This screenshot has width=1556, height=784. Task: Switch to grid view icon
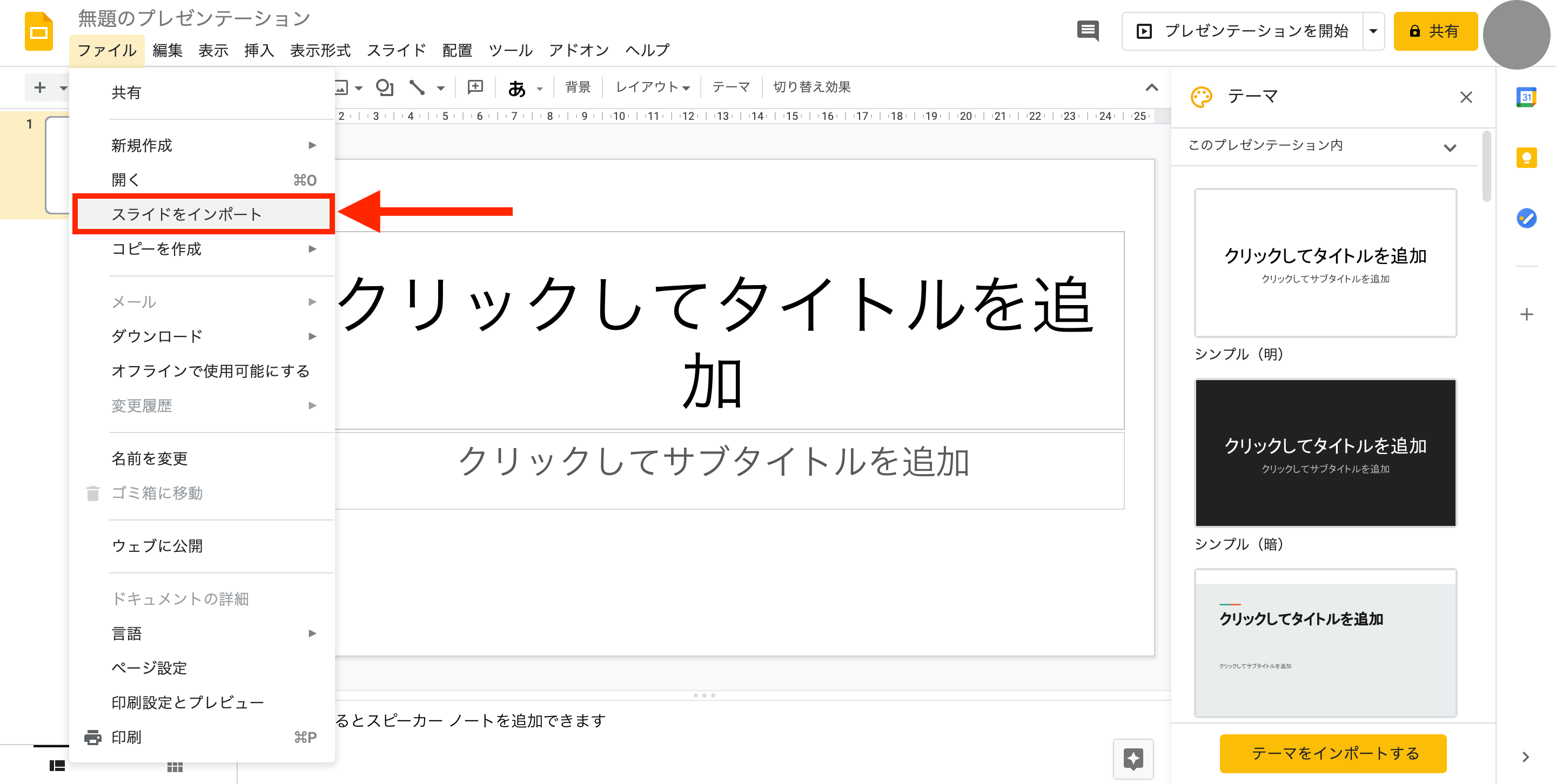pyautogui.click(x=175, y=767)
